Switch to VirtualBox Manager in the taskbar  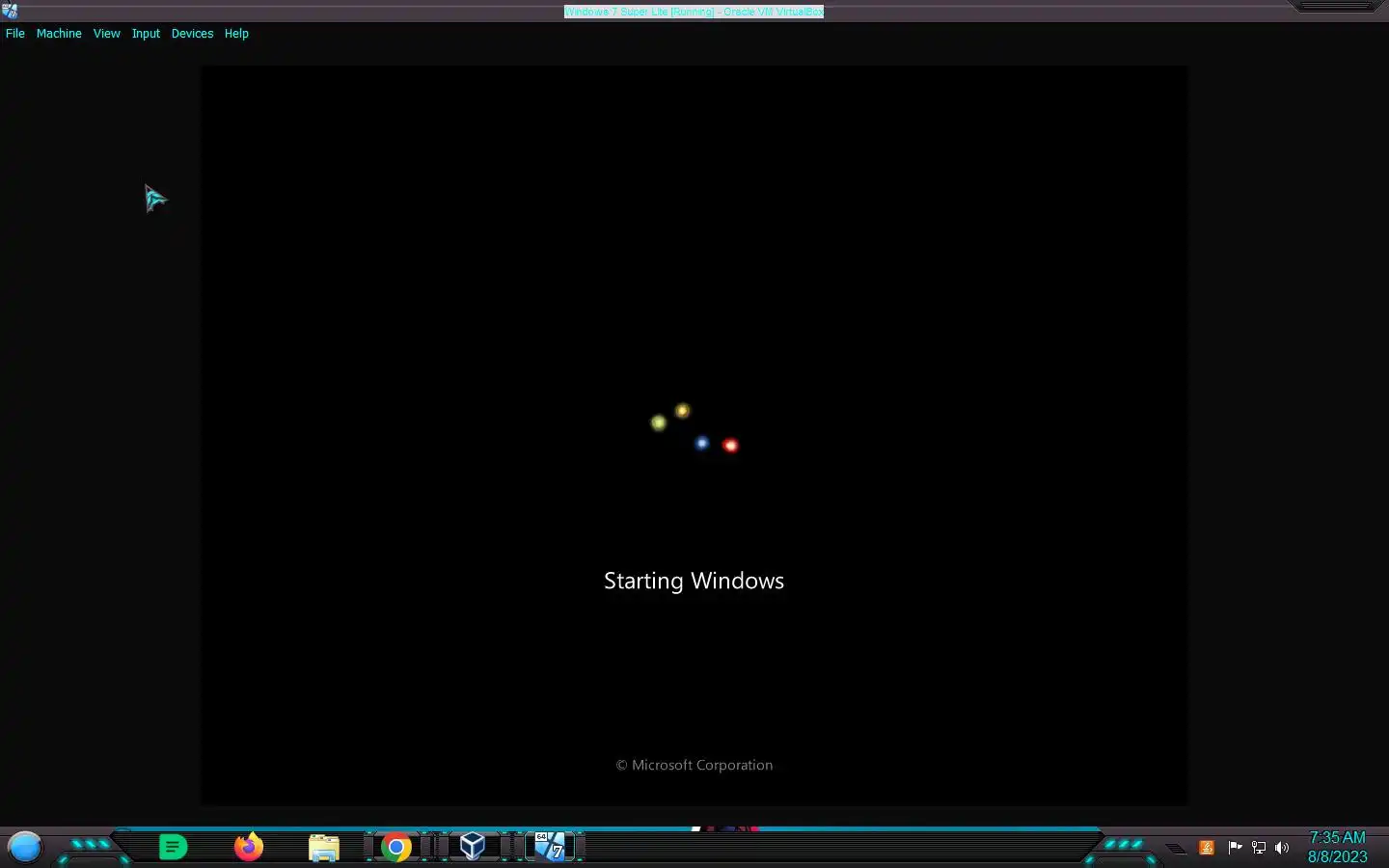pyautogui.click(x=472, y=847)
